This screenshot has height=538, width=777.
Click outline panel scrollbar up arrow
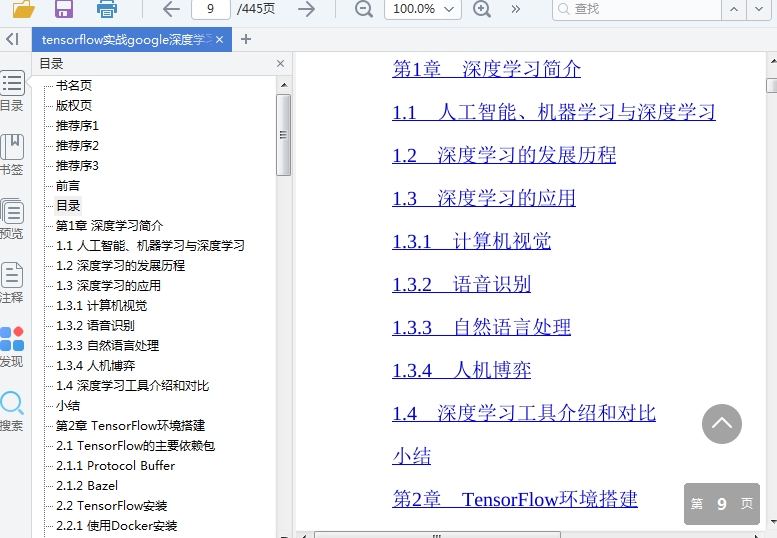(284, 85)
